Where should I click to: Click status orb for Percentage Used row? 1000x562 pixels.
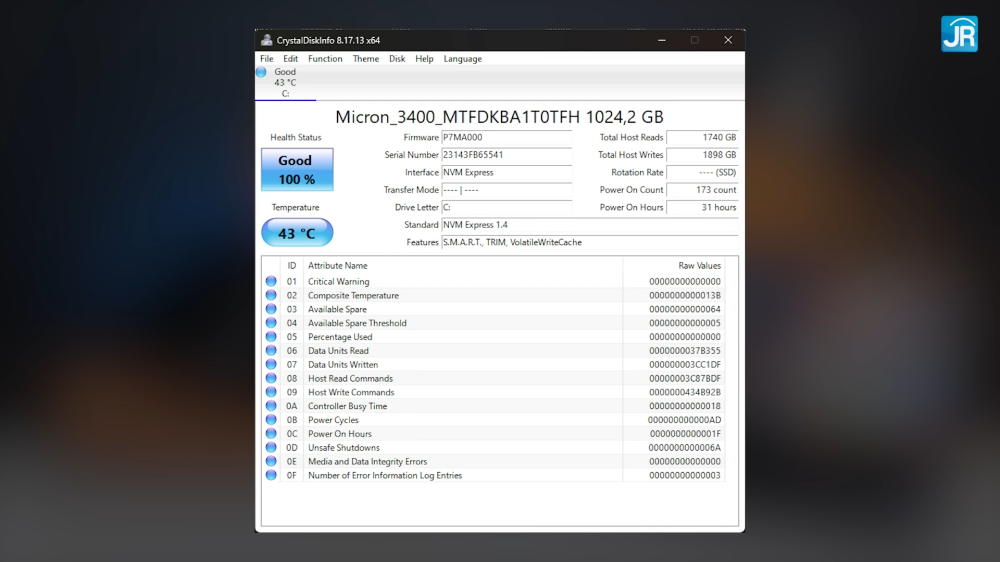(x=271, y=337)
